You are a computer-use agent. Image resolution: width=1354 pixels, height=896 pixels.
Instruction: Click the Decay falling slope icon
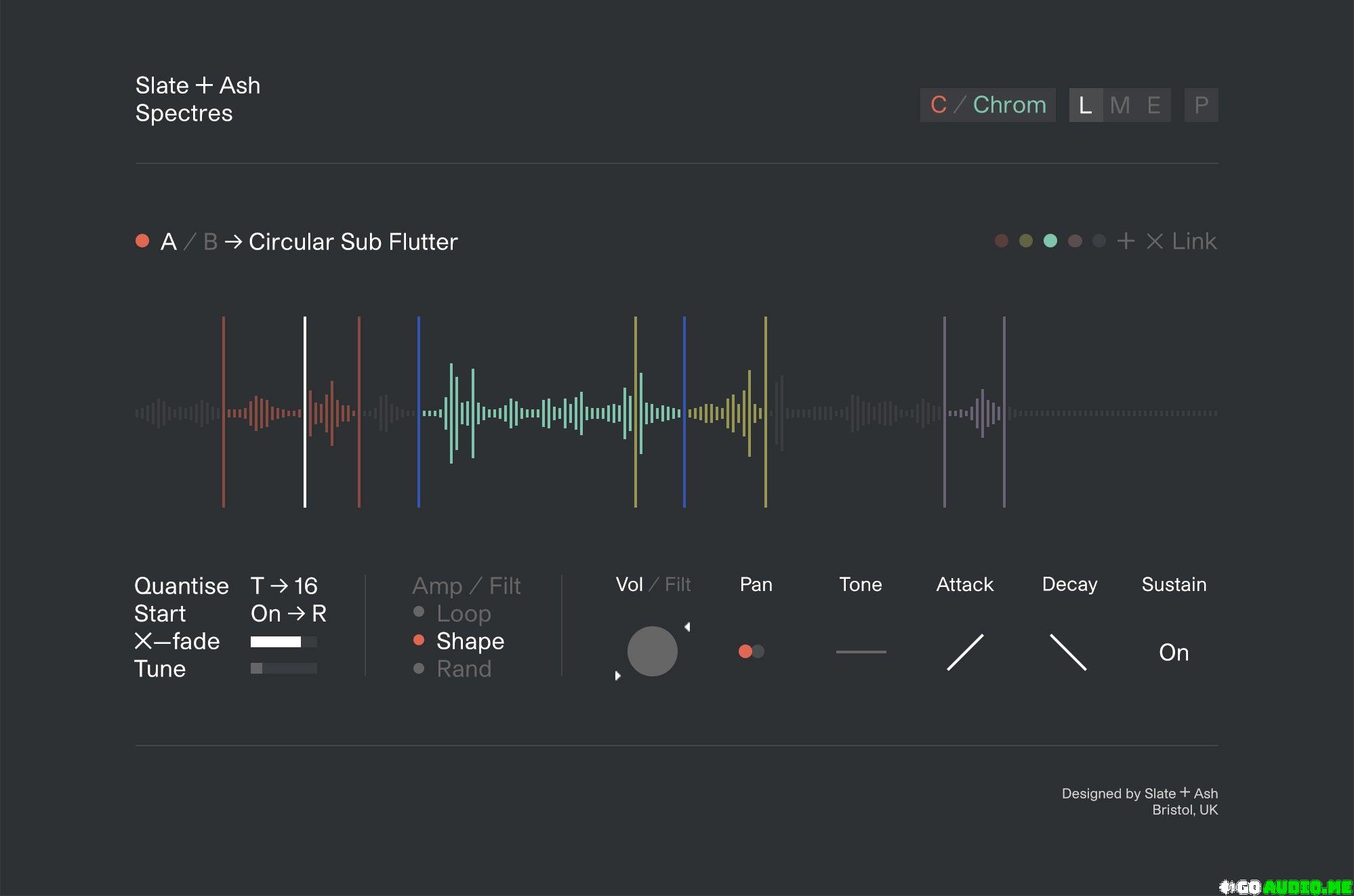[1069, 652]
